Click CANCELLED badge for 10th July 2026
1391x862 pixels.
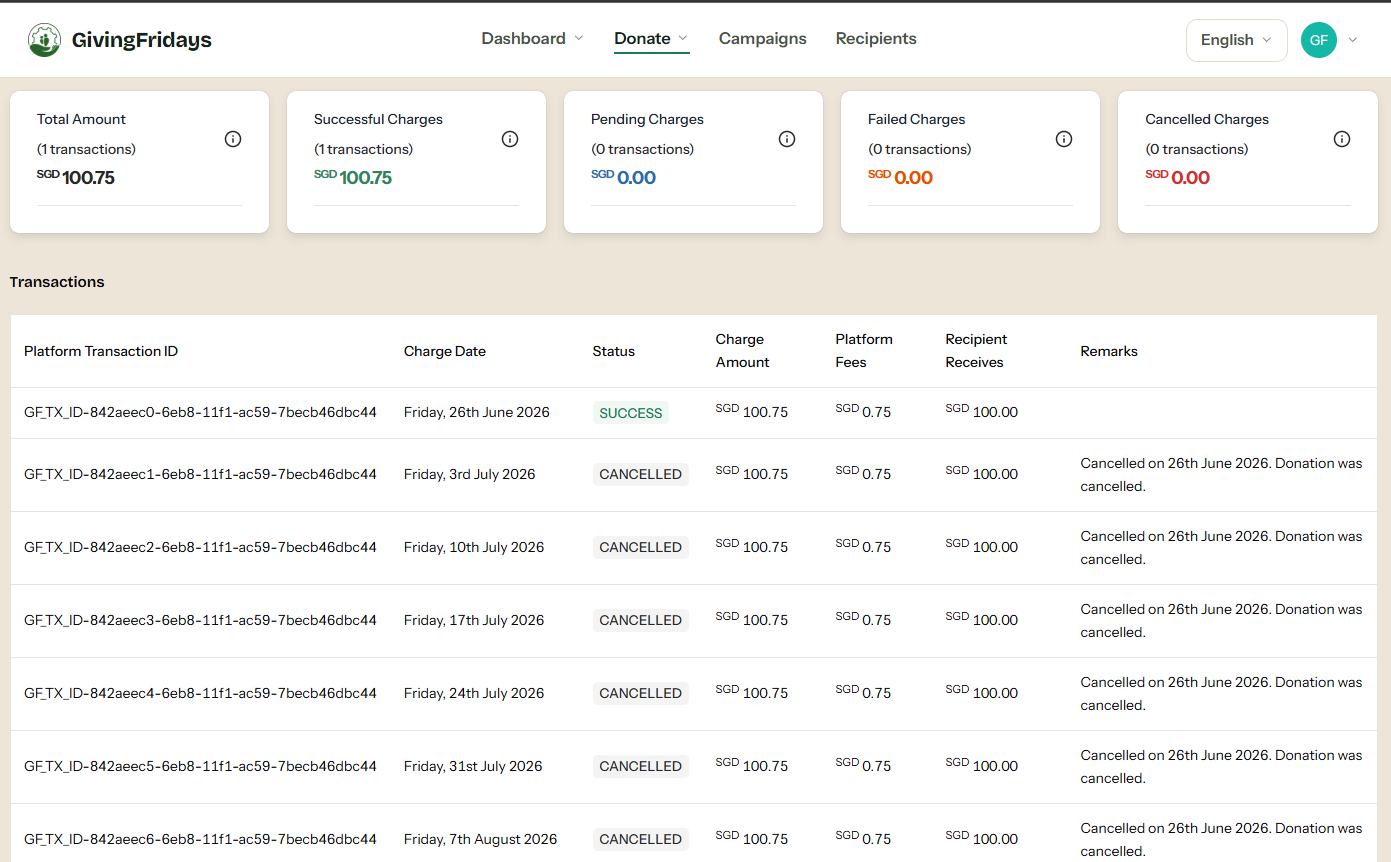(x=641, y=547)
